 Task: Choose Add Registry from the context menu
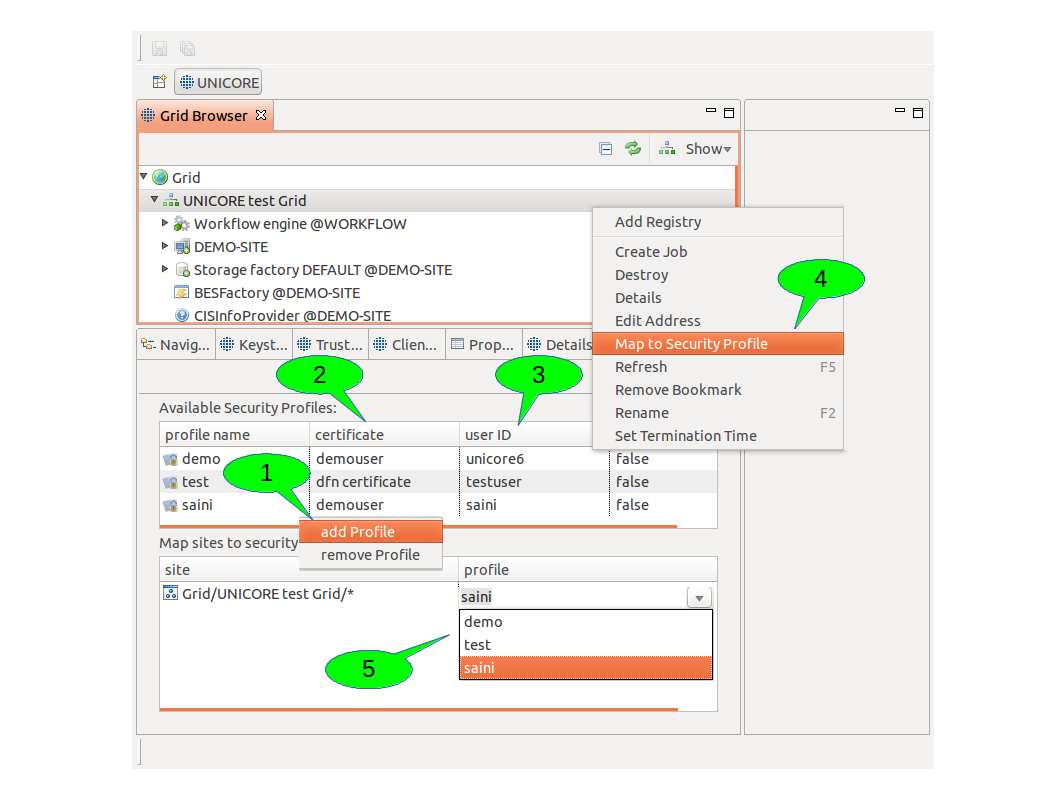718,222
